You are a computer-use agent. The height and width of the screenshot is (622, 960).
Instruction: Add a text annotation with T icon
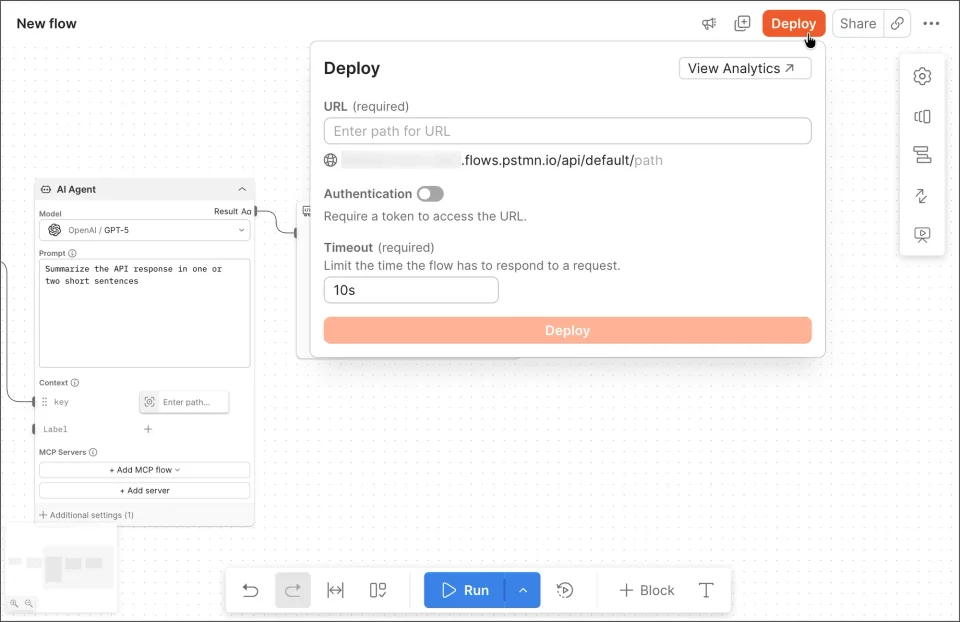(706, 590)
